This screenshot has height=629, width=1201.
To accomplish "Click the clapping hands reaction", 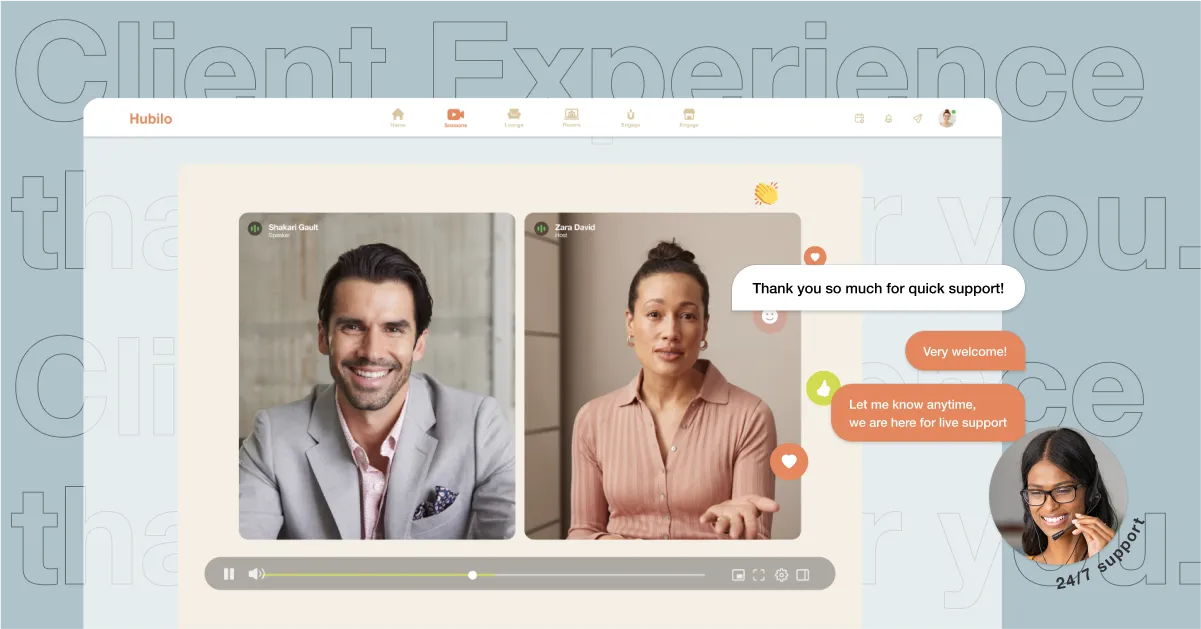I will (x=766, y=193).
